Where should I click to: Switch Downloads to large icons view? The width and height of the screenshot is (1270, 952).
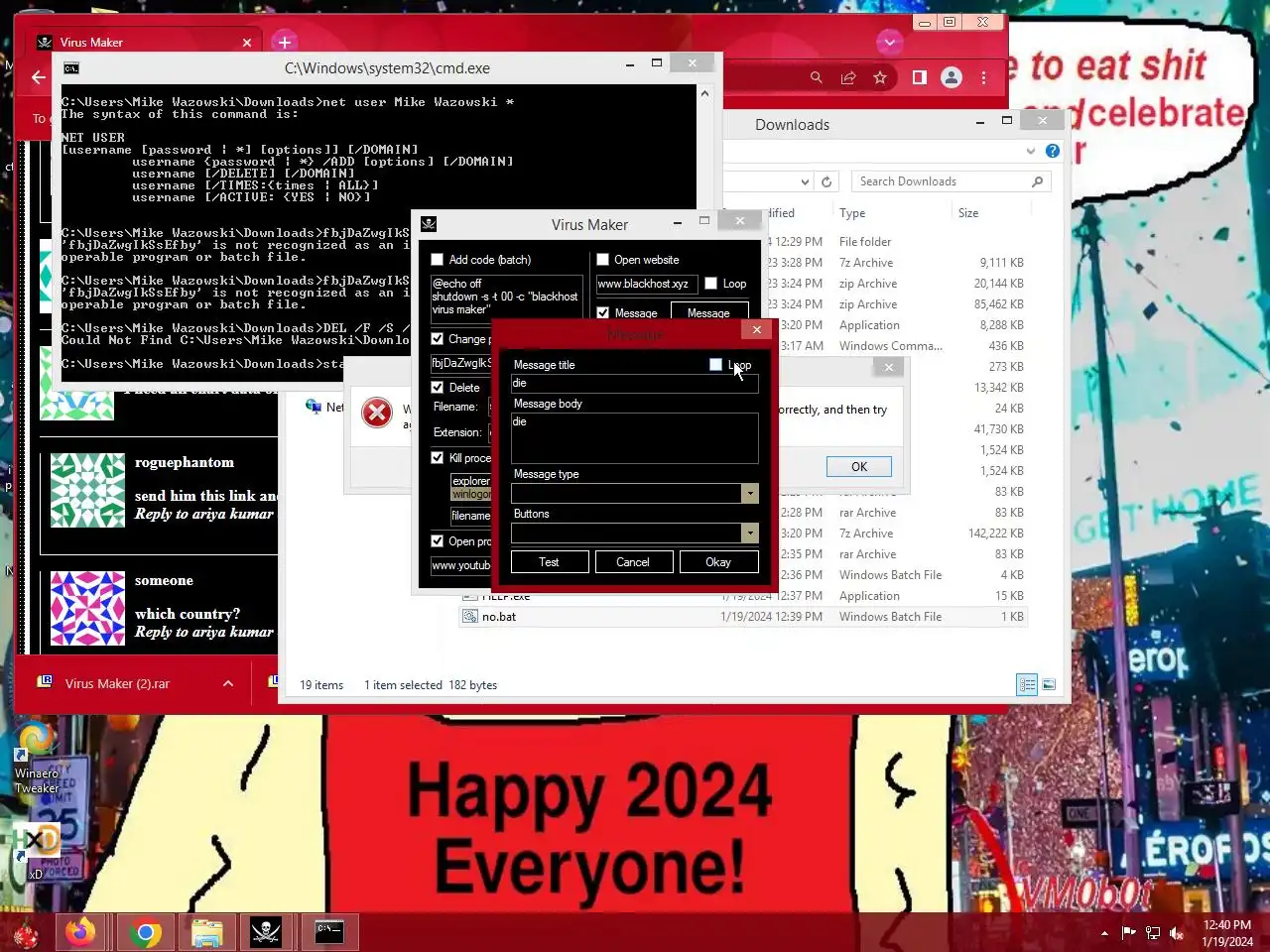[x=1049, y=684]
